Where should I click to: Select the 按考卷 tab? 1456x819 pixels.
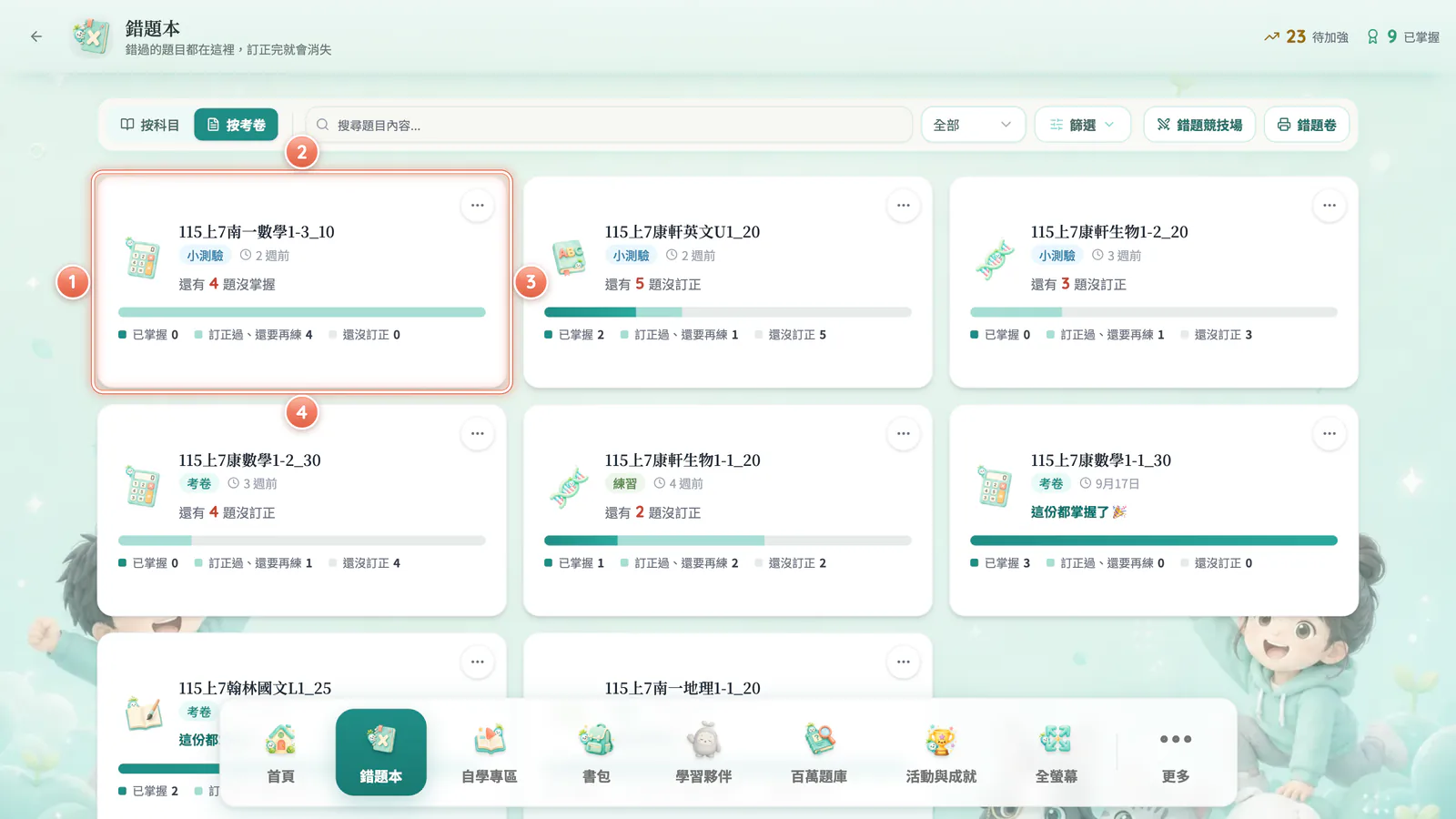coord(236,125)
